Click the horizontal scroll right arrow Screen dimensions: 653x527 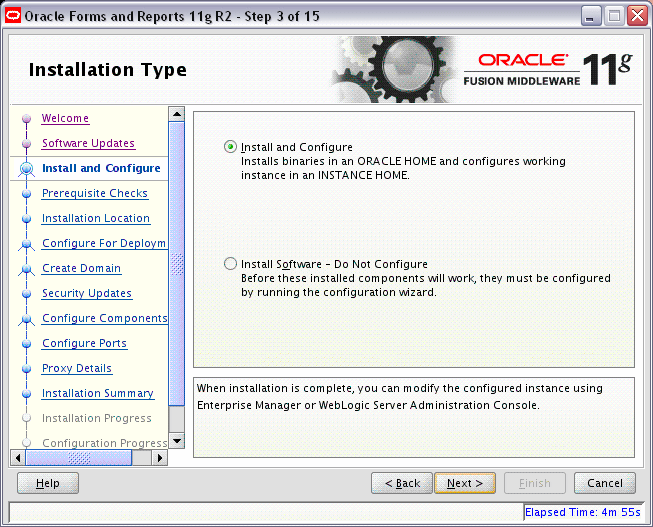coord(160,457)
